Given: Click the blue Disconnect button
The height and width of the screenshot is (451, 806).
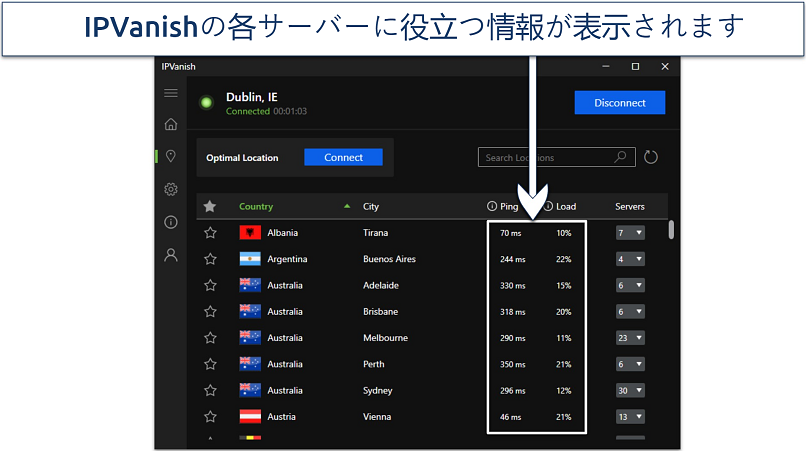Looking at the screenshot, I should coord(619,102).
